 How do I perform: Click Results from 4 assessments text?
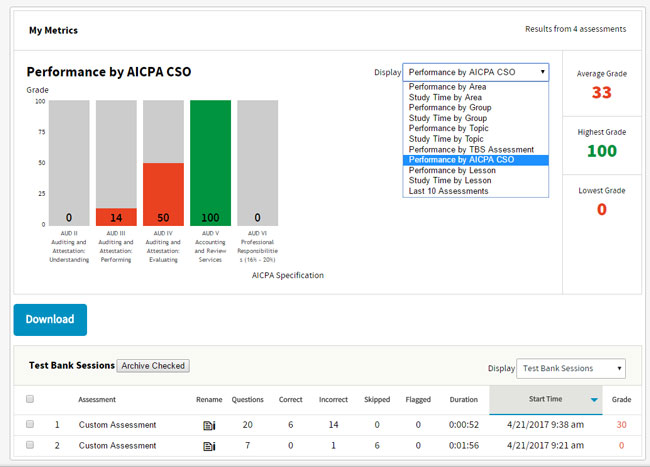pyautogui.click(x=575, y=29)
